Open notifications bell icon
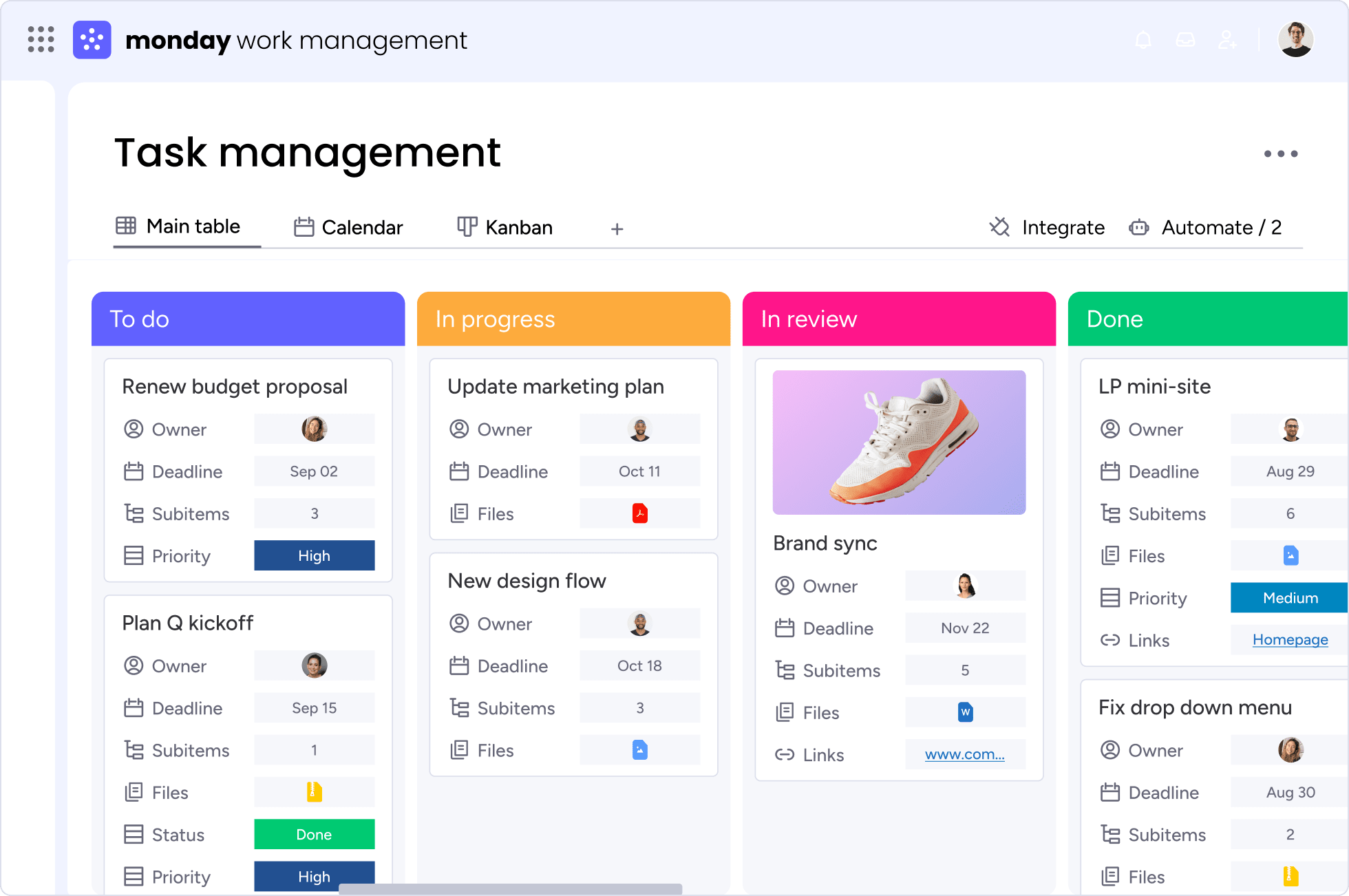 pos(1143,40)
